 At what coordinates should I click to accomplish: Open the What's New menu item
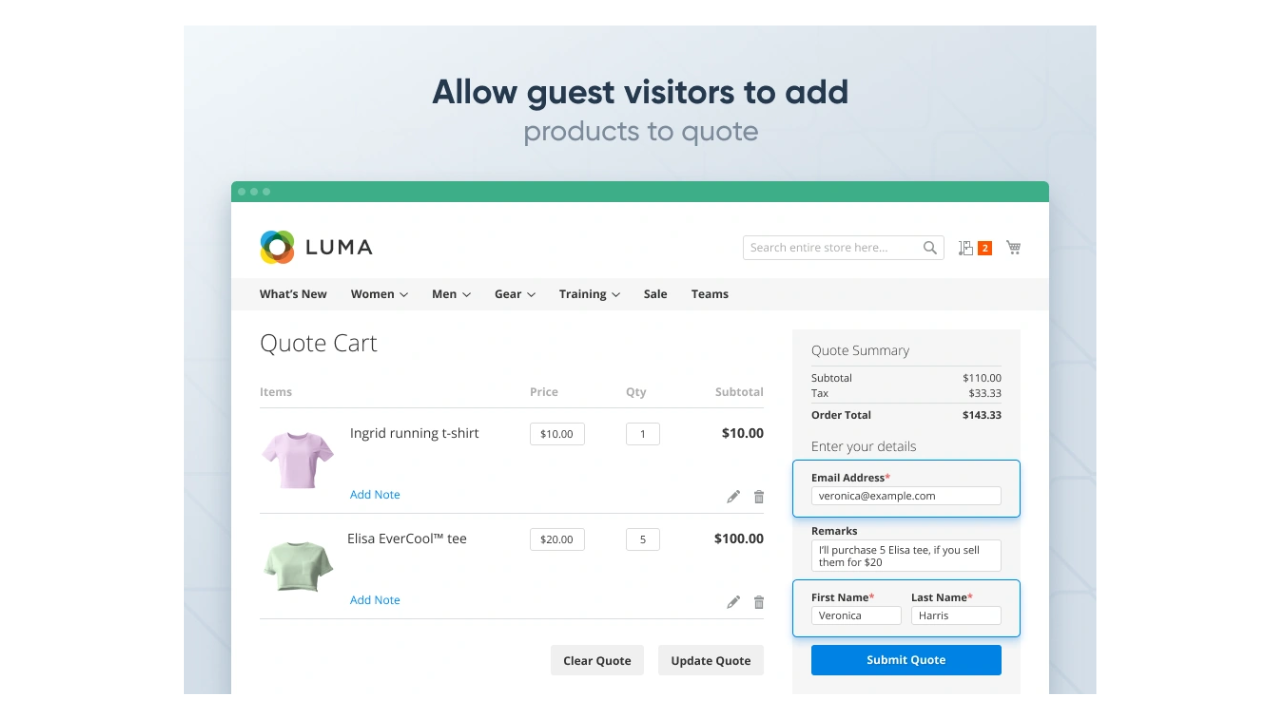293,294
